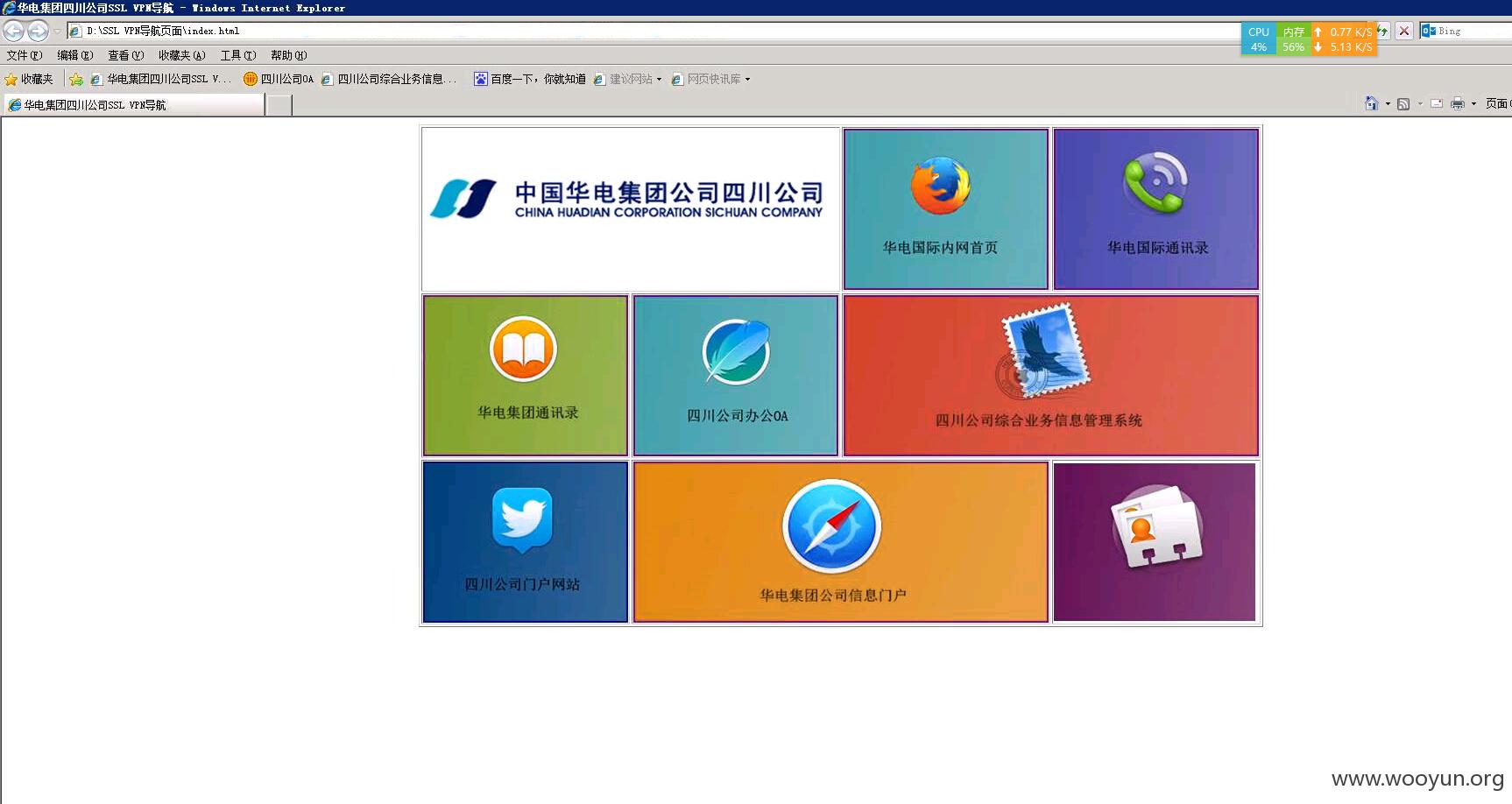The width and height of the screenshot is (1512, 804).
Task: Click the Print toolbar icon
Action: (x=1458, y=103)
